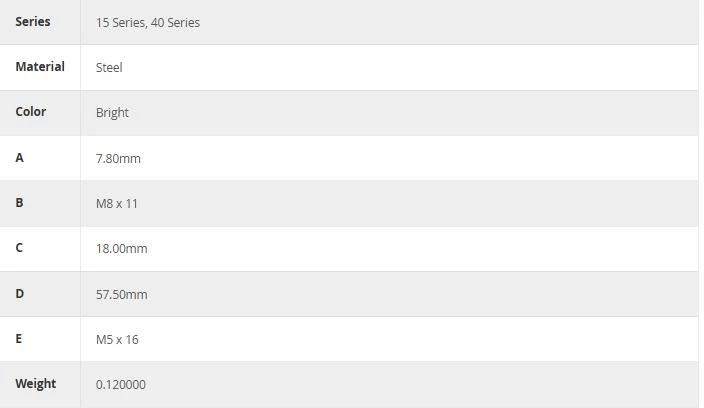Screen dimensions: 704x408
Task: Click the dimension E label
Action: (x=18, y=338)
